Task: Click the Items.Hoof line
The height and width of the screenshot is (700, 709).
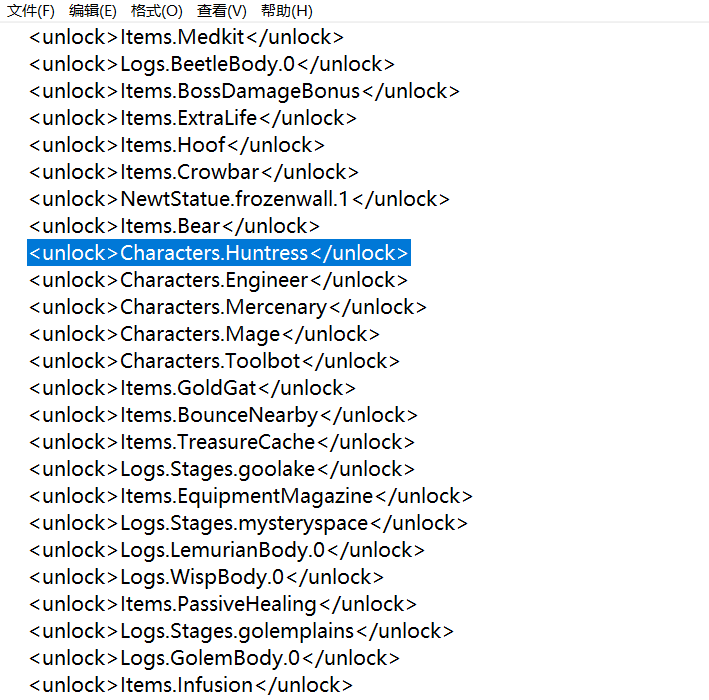Action: point(177,146)
